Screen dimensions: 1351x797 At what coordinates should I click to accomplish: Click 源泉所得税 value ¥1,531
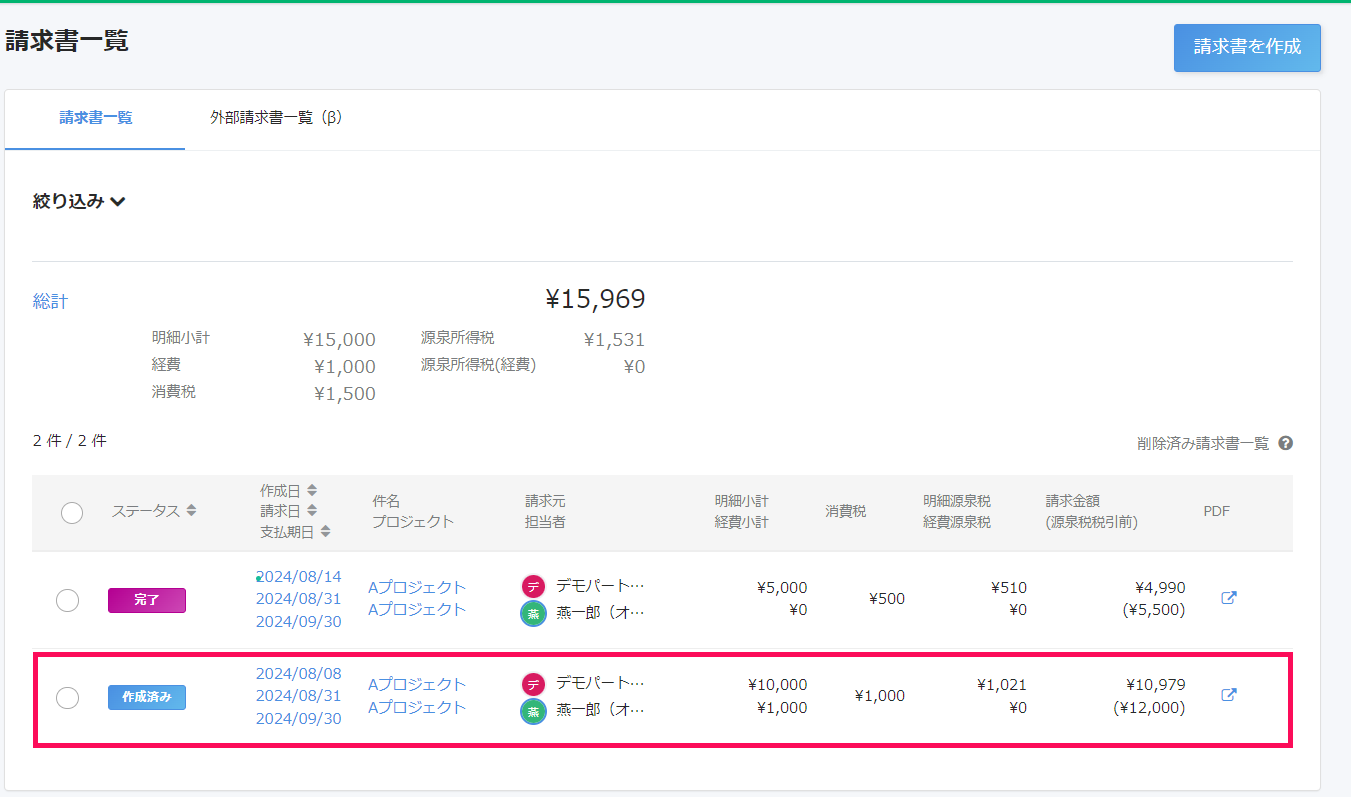tap(614, 339)
